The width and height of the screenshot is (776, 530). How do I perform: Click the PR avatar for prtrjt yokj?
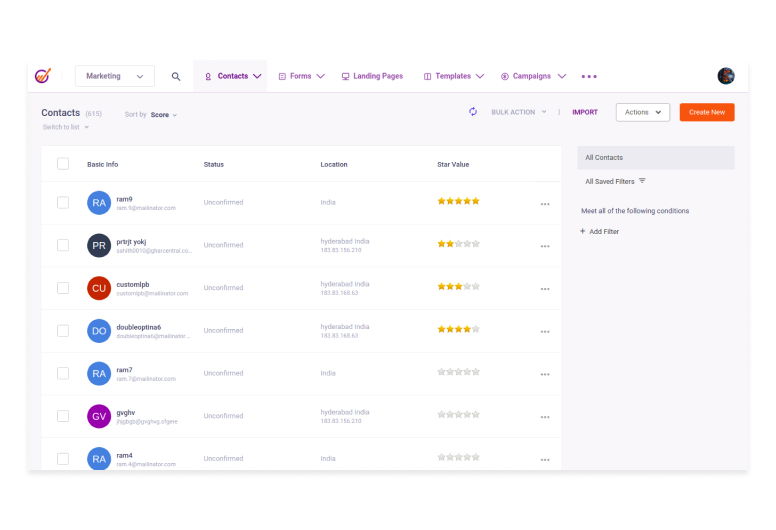pyautogui.click(x=99, y=245)
